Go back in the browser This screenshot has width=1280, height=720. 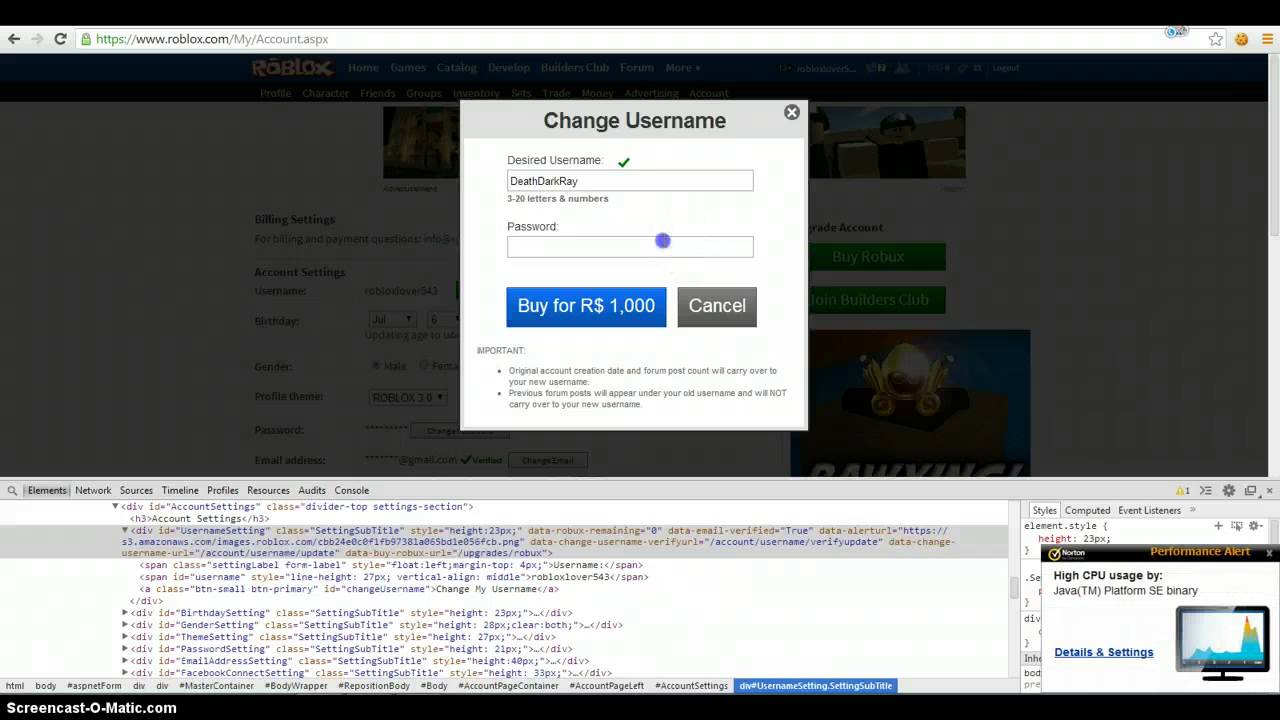(14, 39)
